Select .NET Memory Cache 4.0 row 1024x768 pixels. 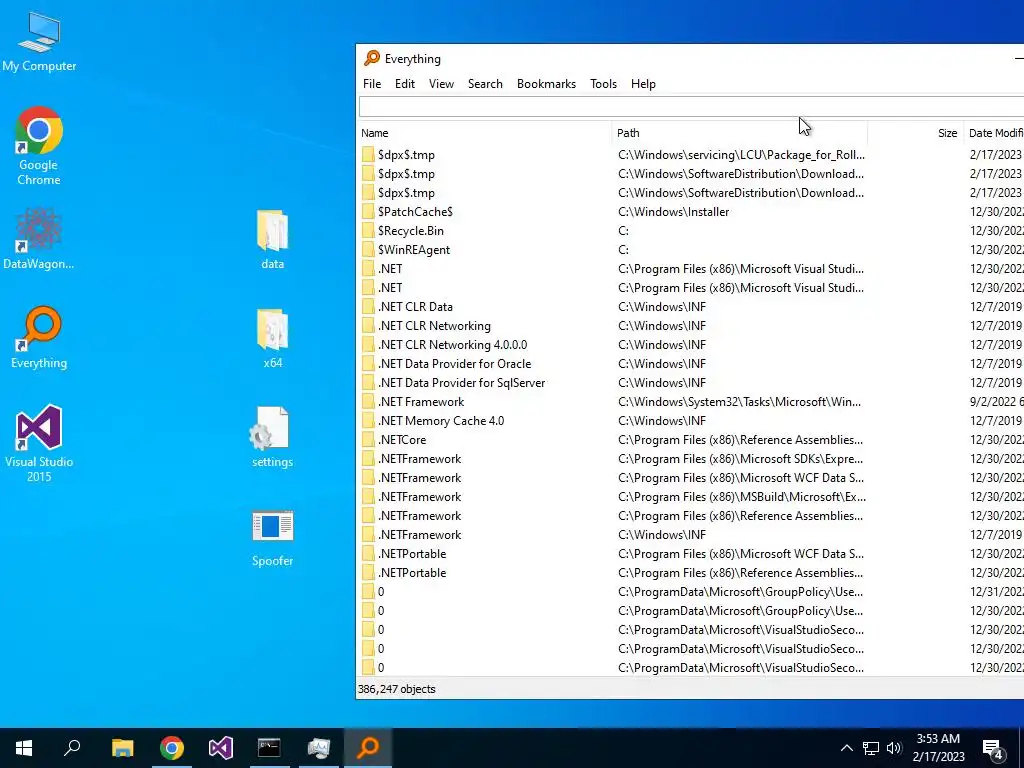pyautogui.click(x=691, y=421)
